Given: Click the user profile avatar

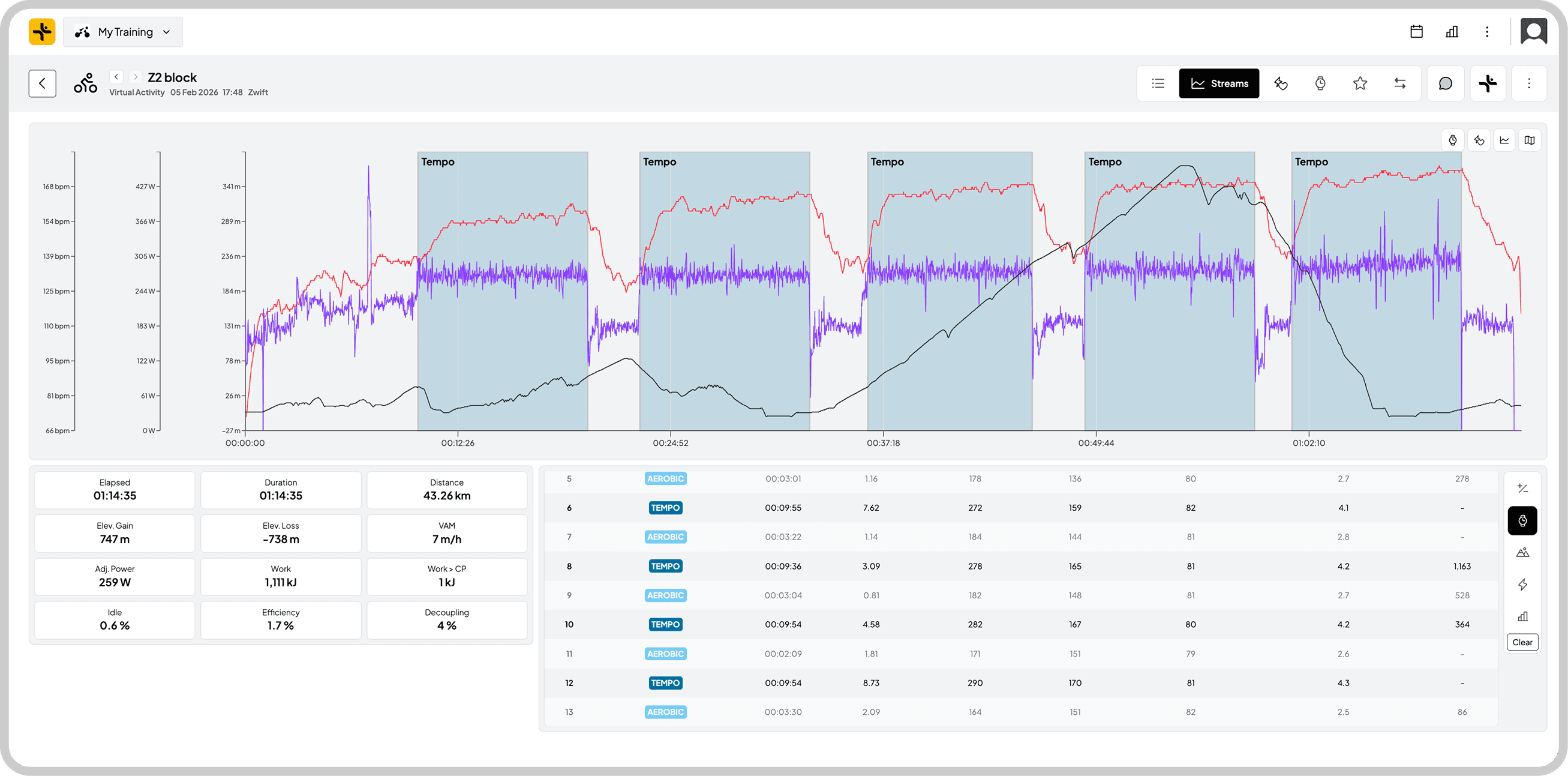Looking at the screenshot, I should click(x=1533, y=32).
